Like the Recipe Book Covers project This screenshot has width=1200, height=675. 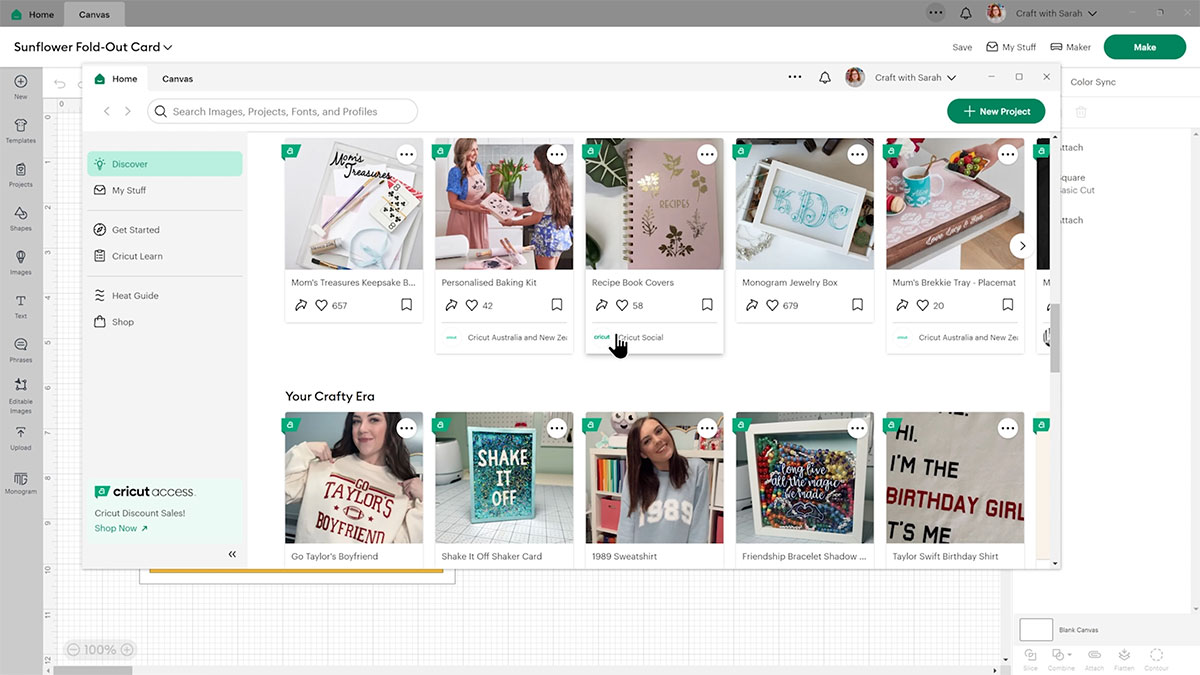622,305
